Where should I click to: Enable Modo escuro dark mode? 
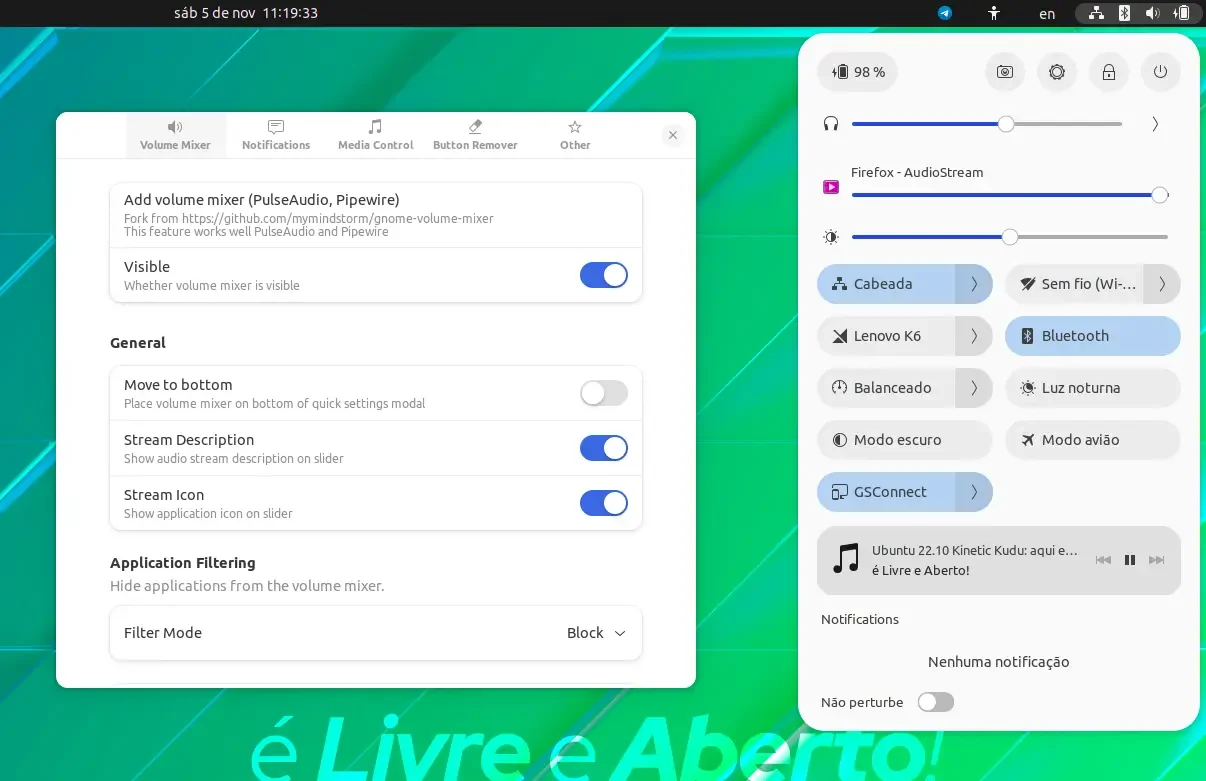pos(905,440)
